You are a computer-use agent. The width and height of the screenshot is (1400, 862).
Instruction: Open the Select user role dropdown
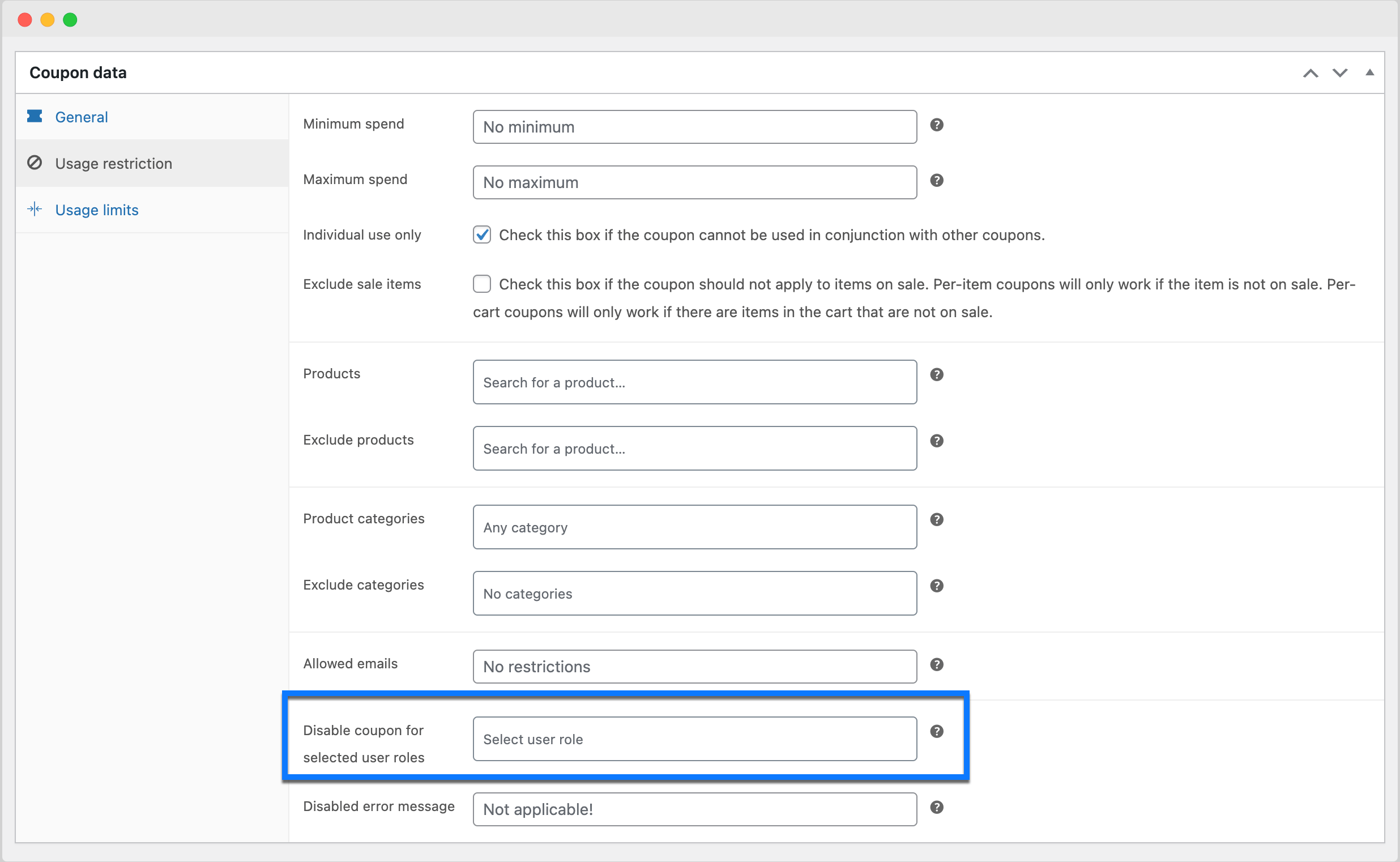tap(694, 739)
